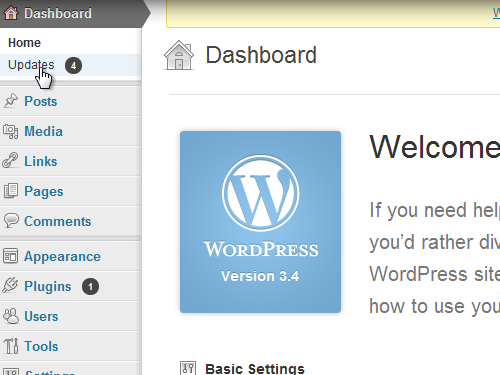
Task: Click the WordPress Version 3.4 logo image
Action: pyautogui.click(x=260, y=222)
